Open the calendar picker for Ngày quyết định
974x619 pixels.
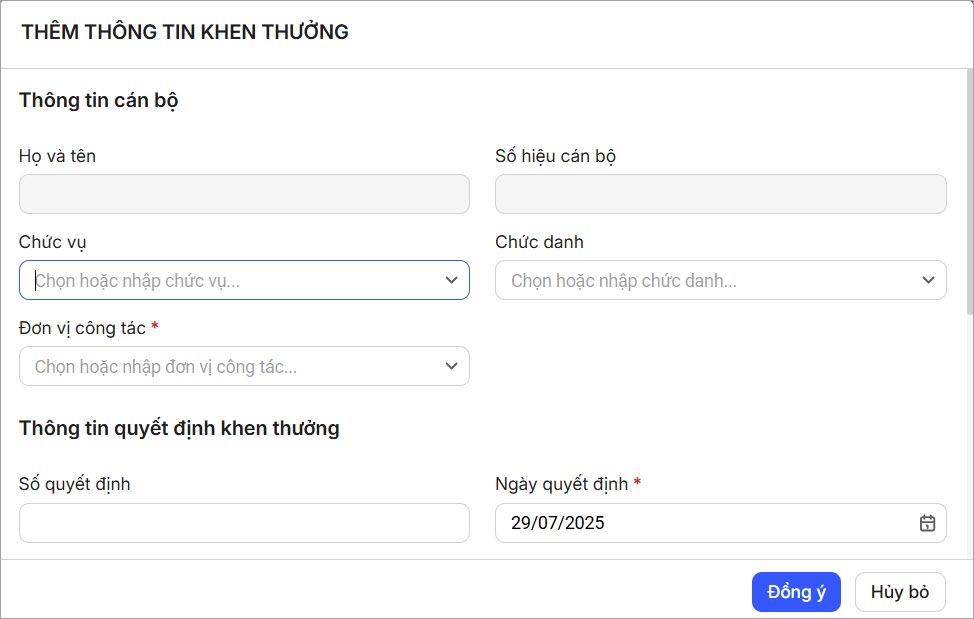(927, 523)
